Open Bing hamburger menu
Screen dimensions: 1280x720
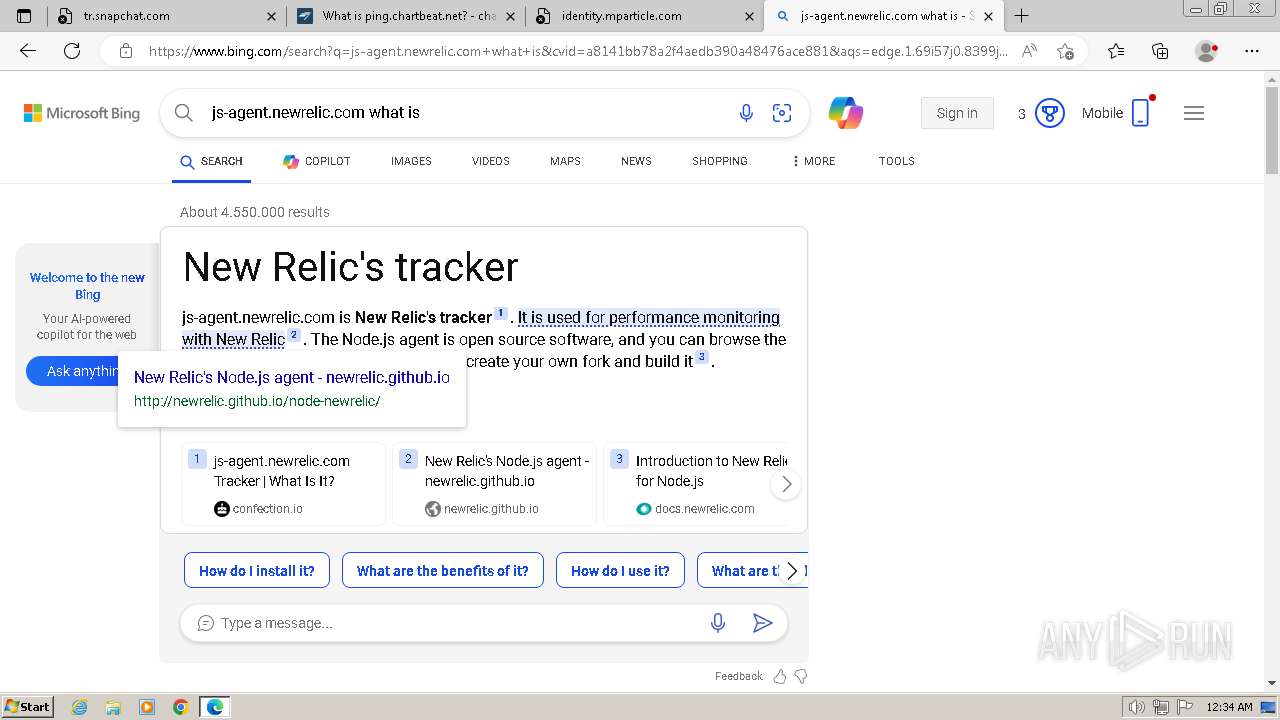pyautogui.click(x=1194, y=113)
